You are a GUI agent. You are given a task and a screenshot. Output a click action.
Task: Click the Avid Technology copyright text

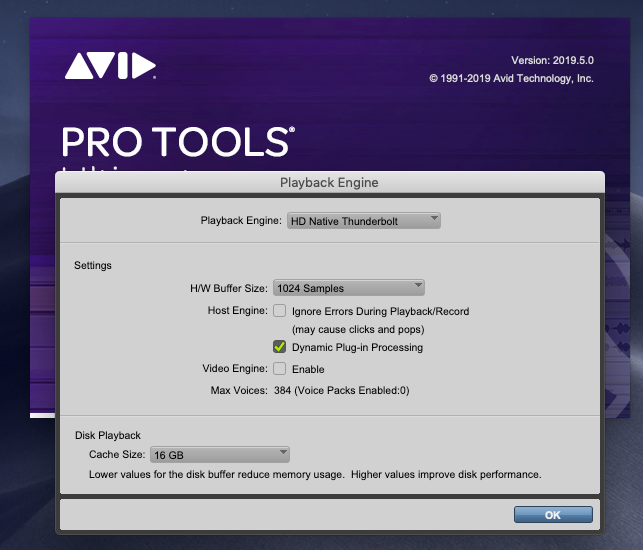coord(511,78)
